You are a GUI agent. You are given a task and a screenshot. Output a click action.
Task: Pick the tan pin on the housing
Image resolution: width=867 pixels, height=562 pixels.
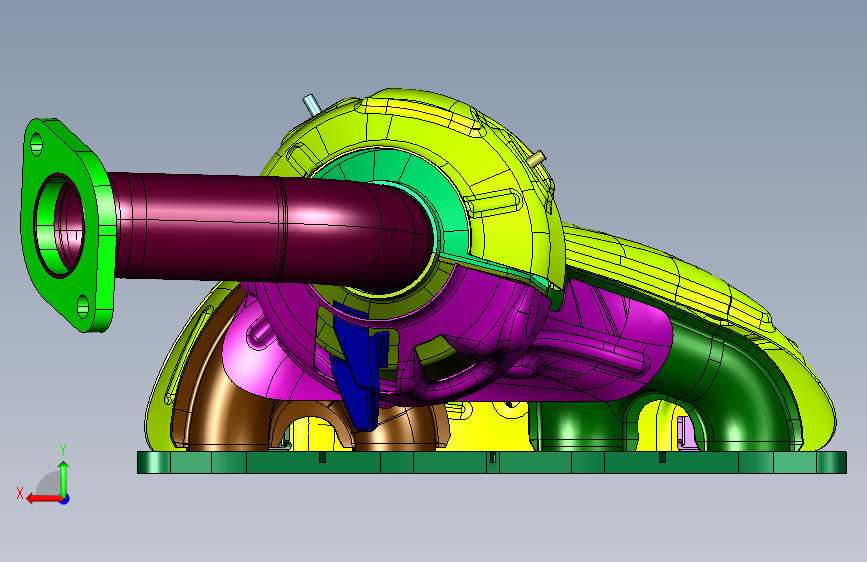[536, 159]
